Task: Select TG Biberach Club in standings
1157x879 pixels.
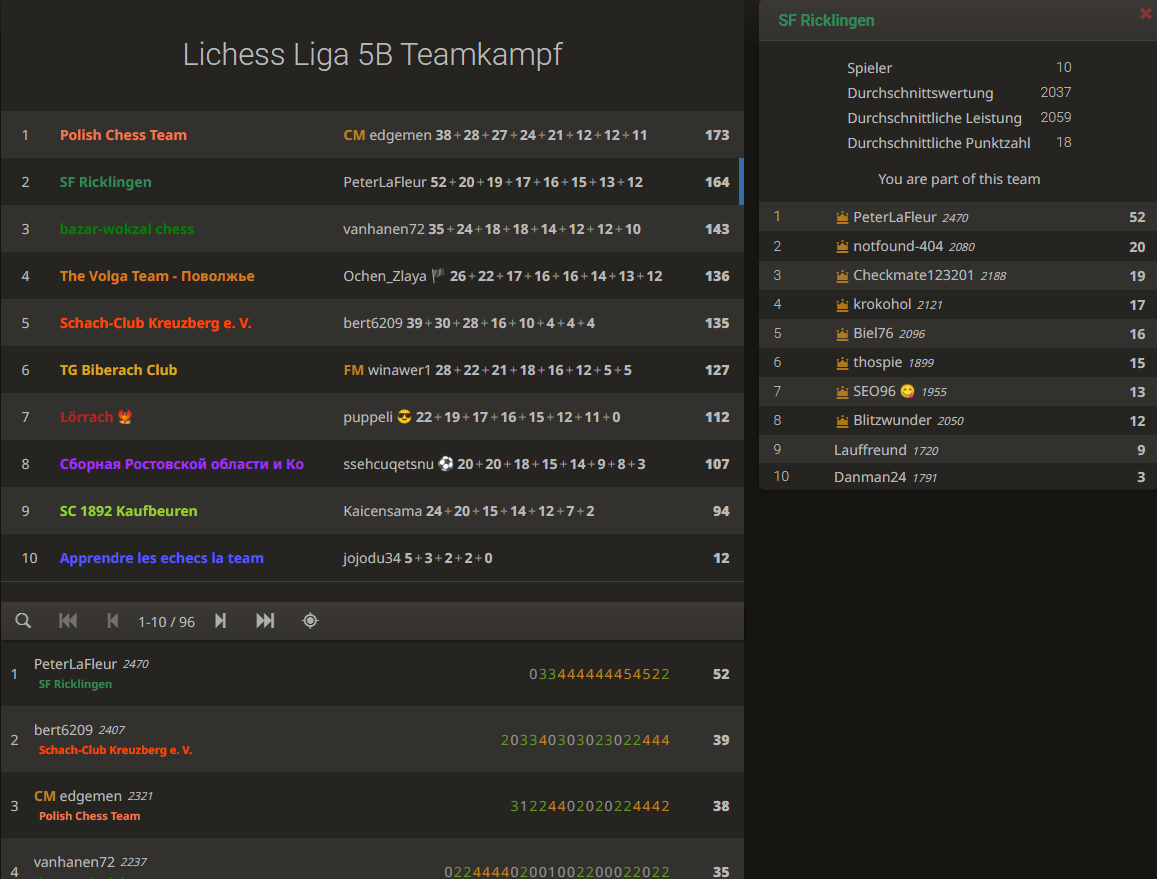Action: pos(118,370)
